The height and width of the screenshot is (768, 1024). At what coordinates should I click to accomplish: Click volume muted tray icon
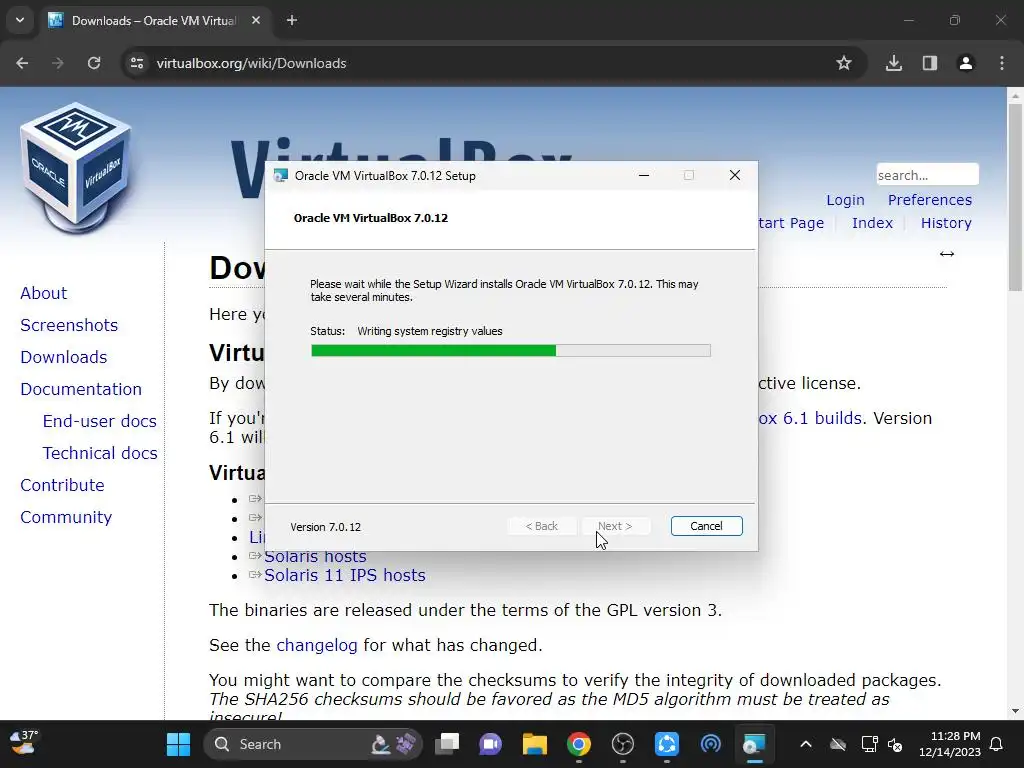895,744
